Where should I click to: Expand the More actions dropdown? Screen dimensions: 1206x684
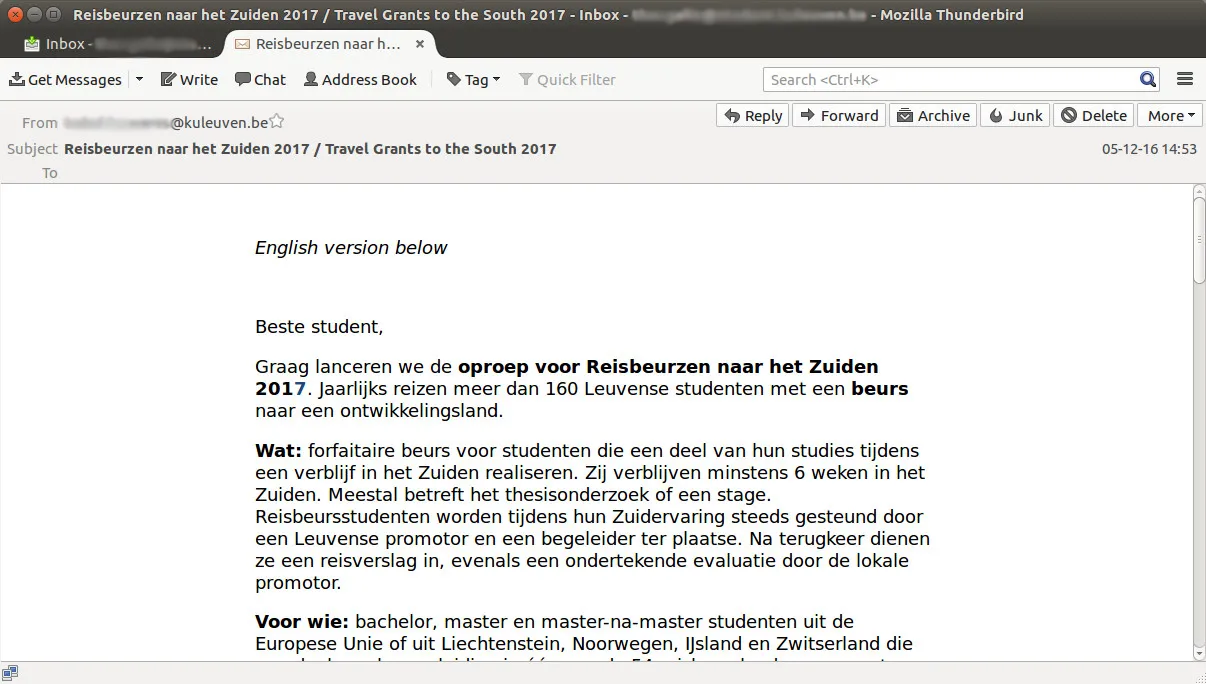[1170, 116]
